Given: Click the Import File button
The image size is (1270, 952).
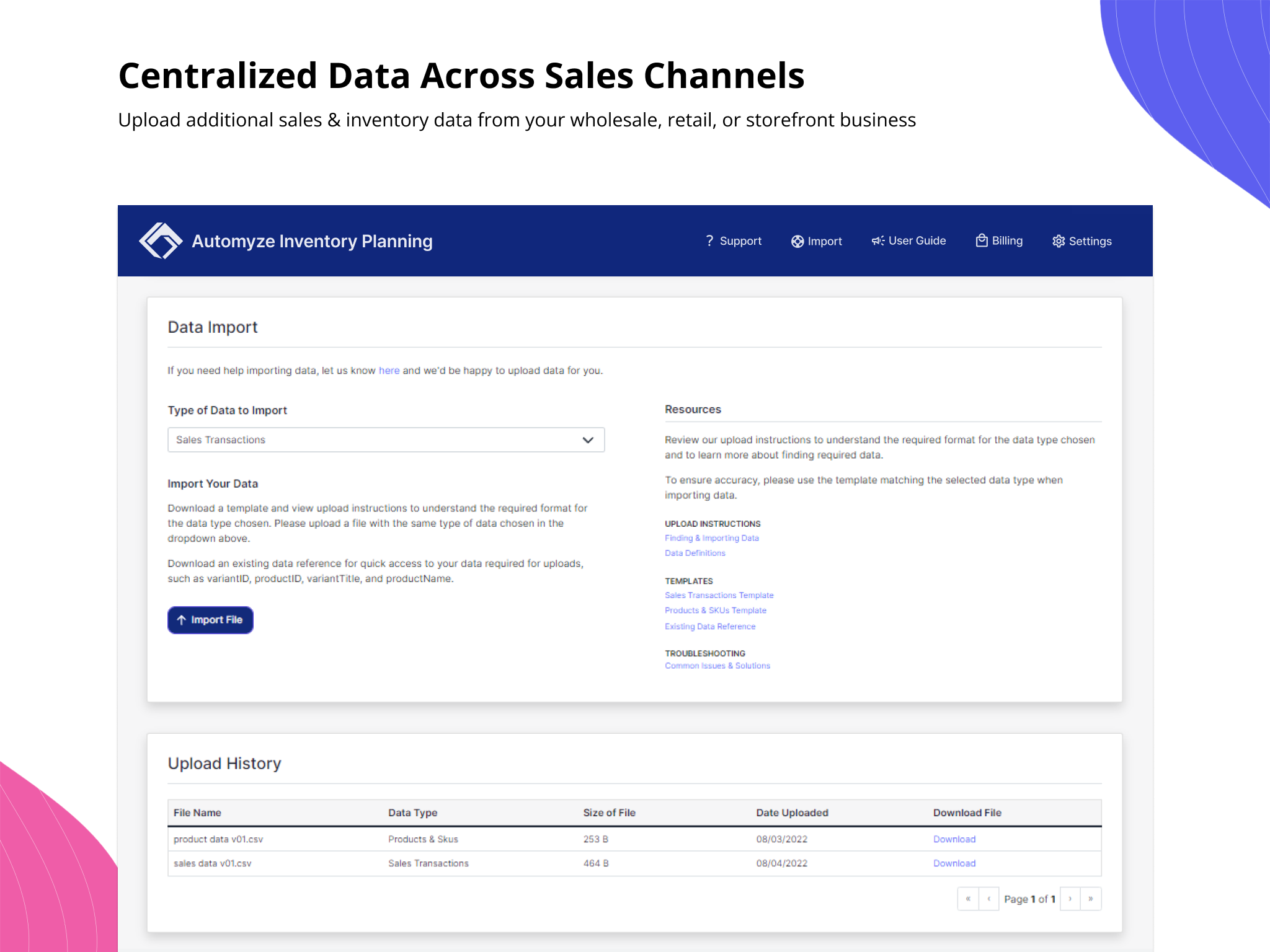Looking at the screenshot, I should pos(210,620).
